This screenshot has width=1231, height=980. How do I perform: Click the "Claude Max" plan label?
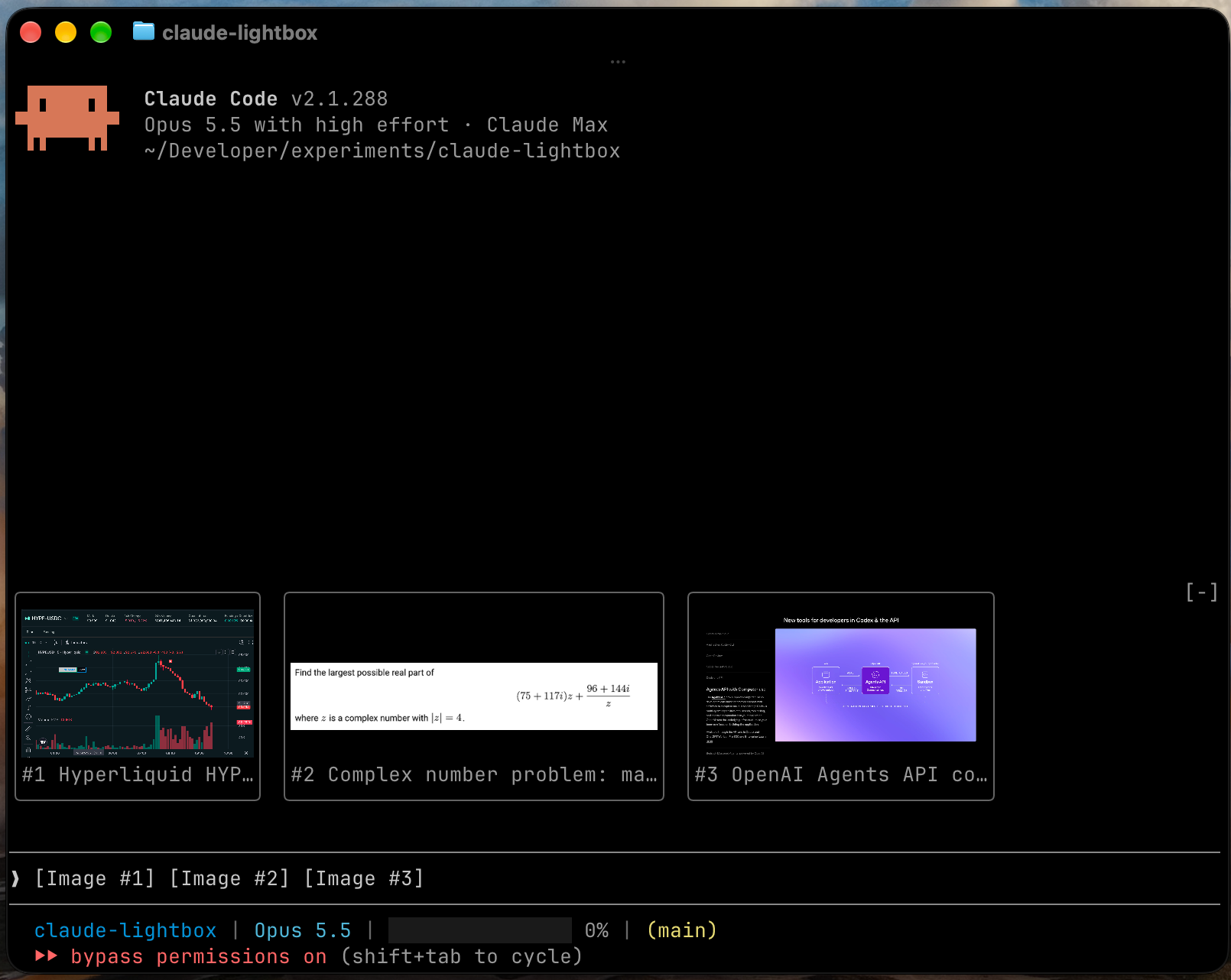547,125
